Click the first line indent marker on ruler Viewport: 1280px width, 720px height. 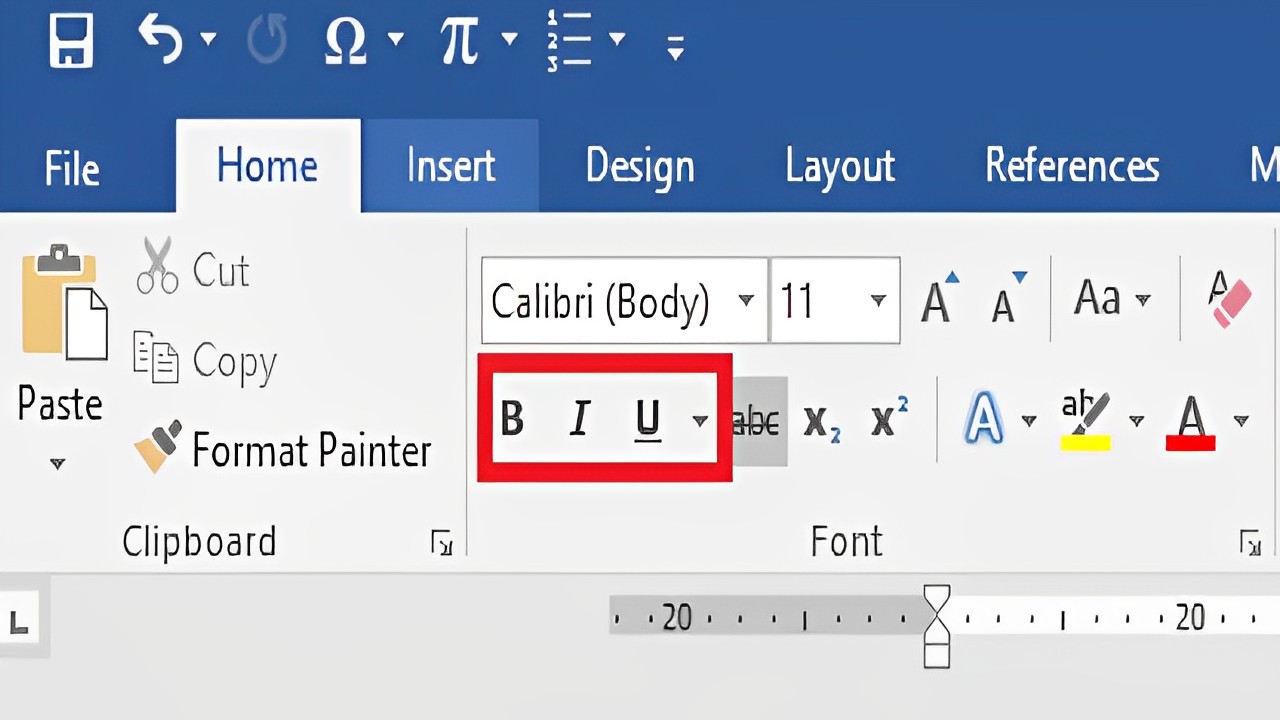point(937,599)
